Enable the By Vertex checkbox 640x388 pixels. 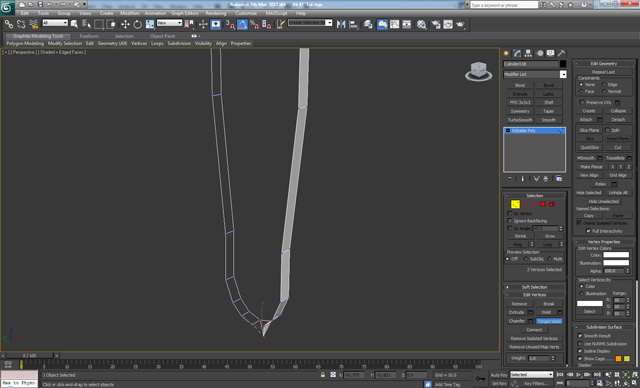(510, 213)
